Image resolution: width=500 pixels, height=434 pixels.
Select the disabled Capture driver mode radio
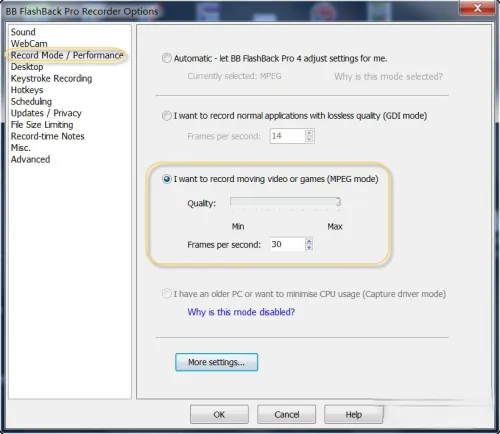pos(166,294)
